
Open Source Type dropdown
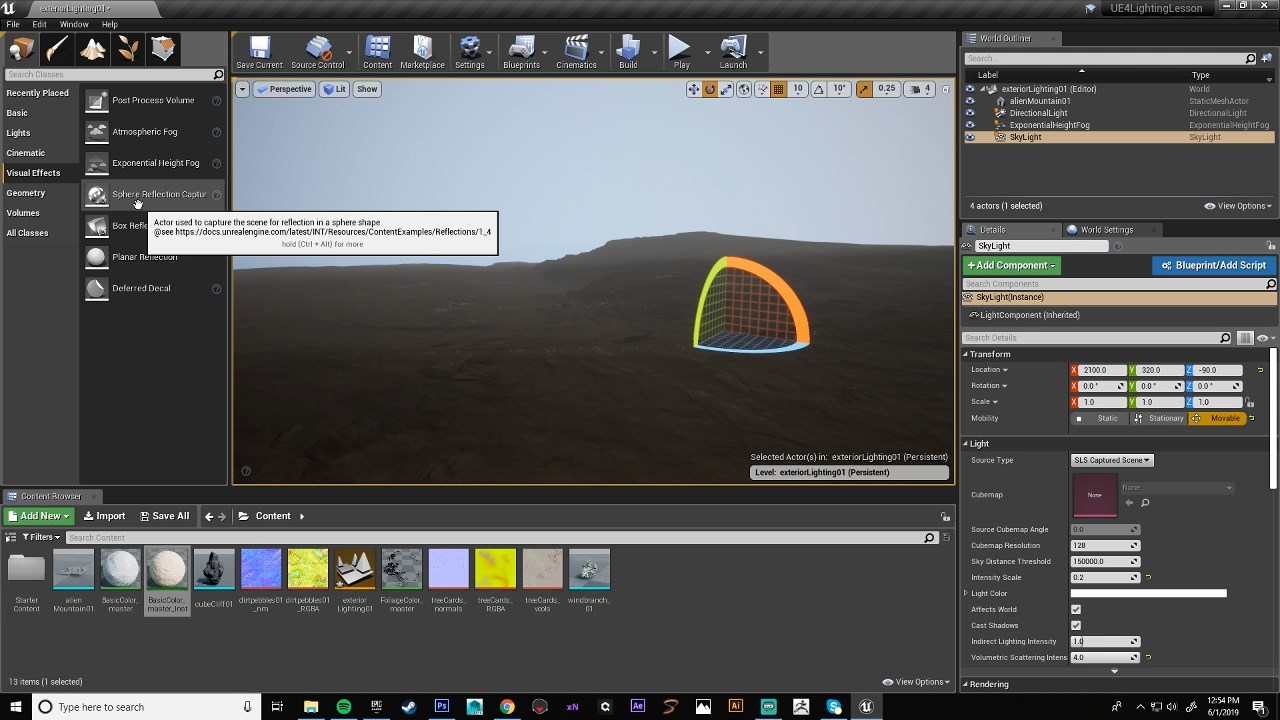[1112, 460]
